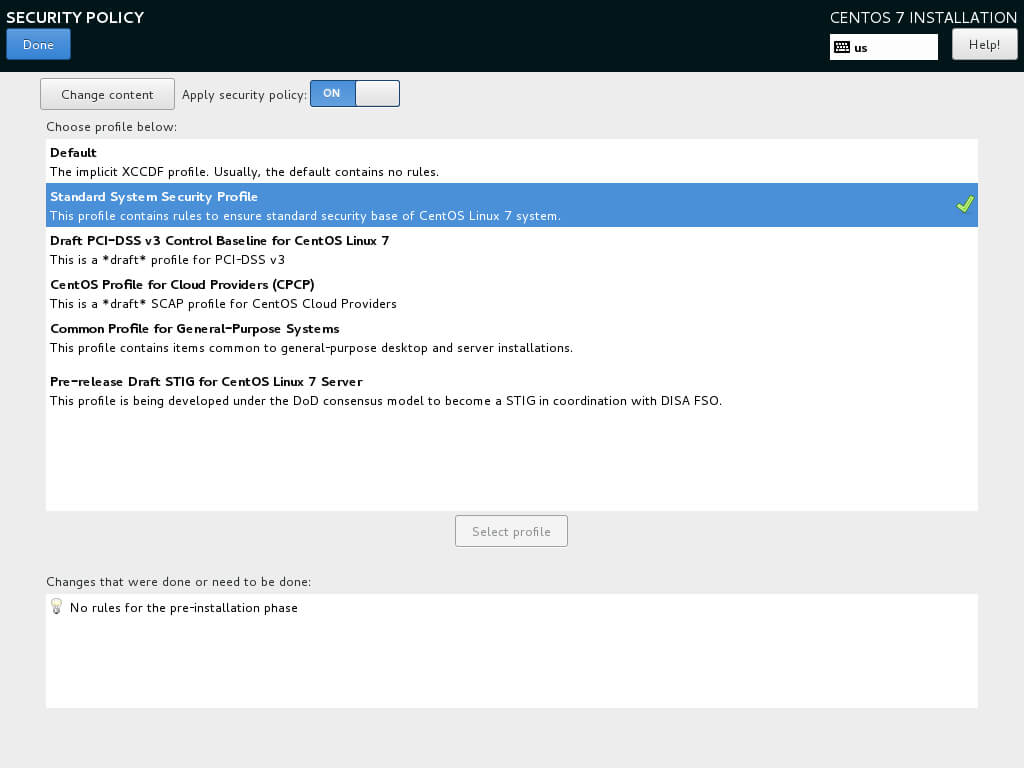The width and height of the screenshot is (1024, 768).
Task: Click the description mentioning DoD consensus model
Action: click(x=386, y=401)
